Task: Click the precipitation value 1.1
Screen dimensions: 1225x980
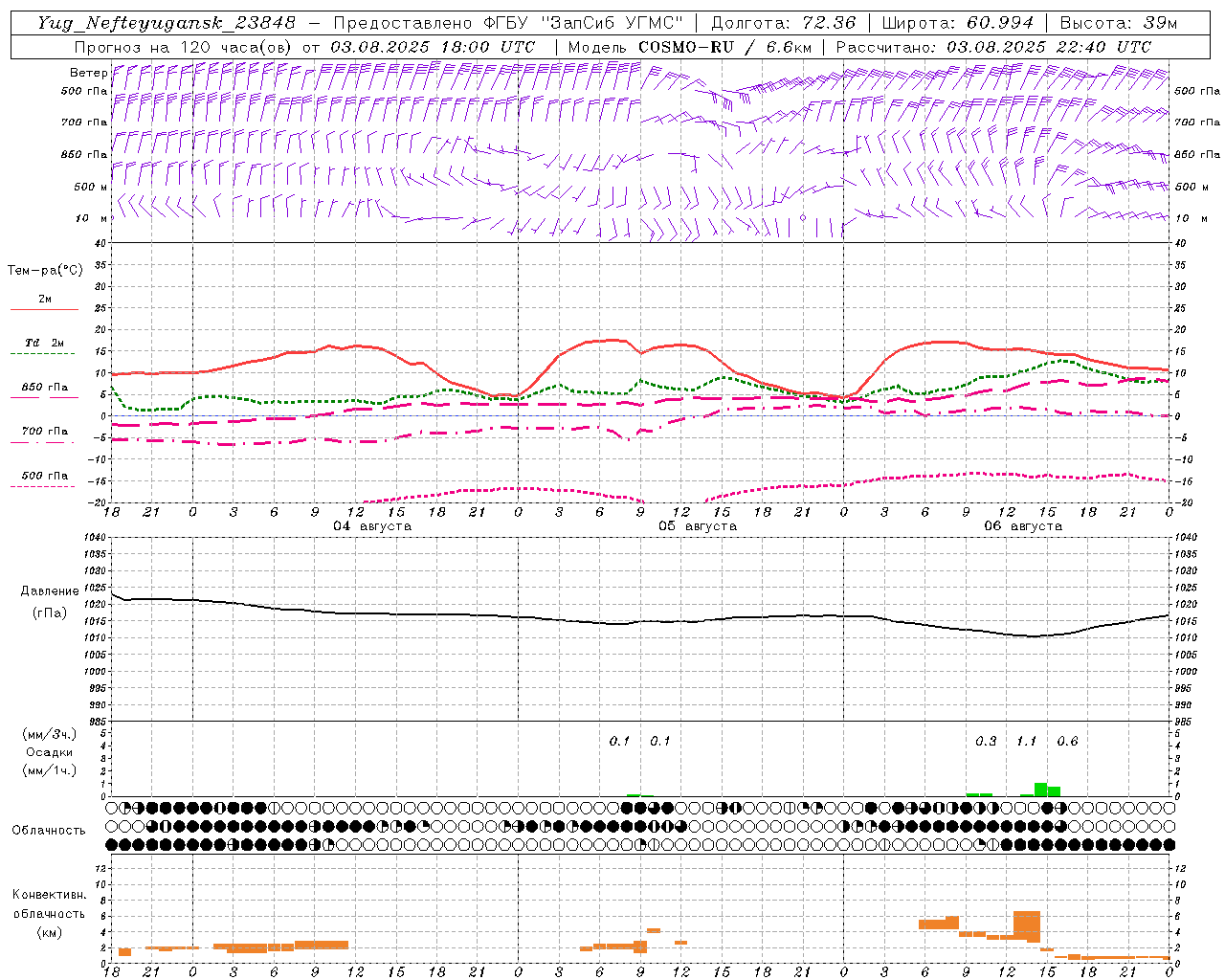Action: [x=1026, y=742]
